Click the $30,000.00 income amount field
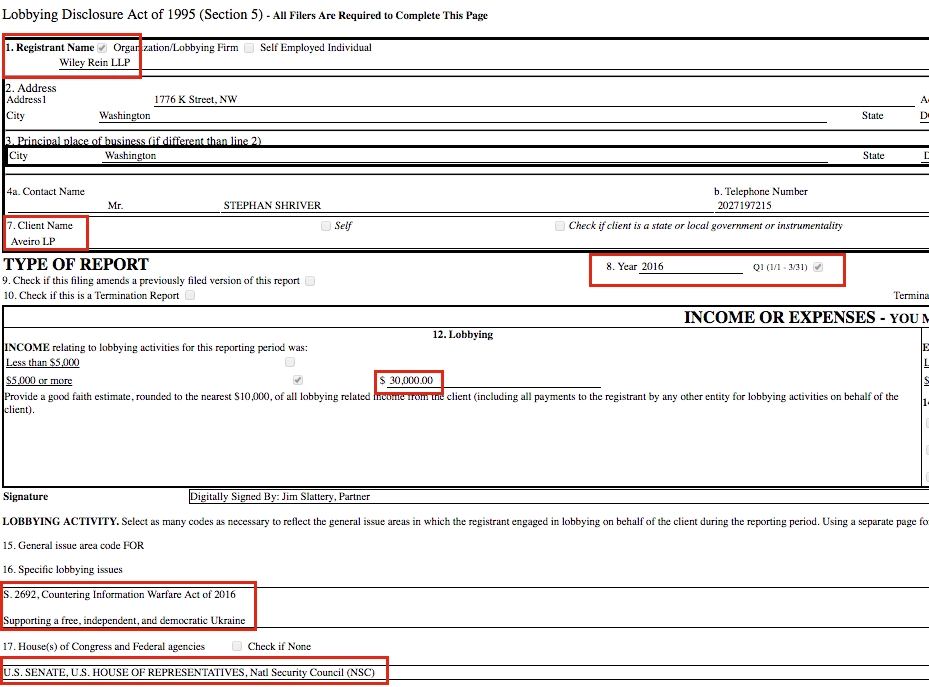This screenshot has height=687, width=929. tap(411, 381)
